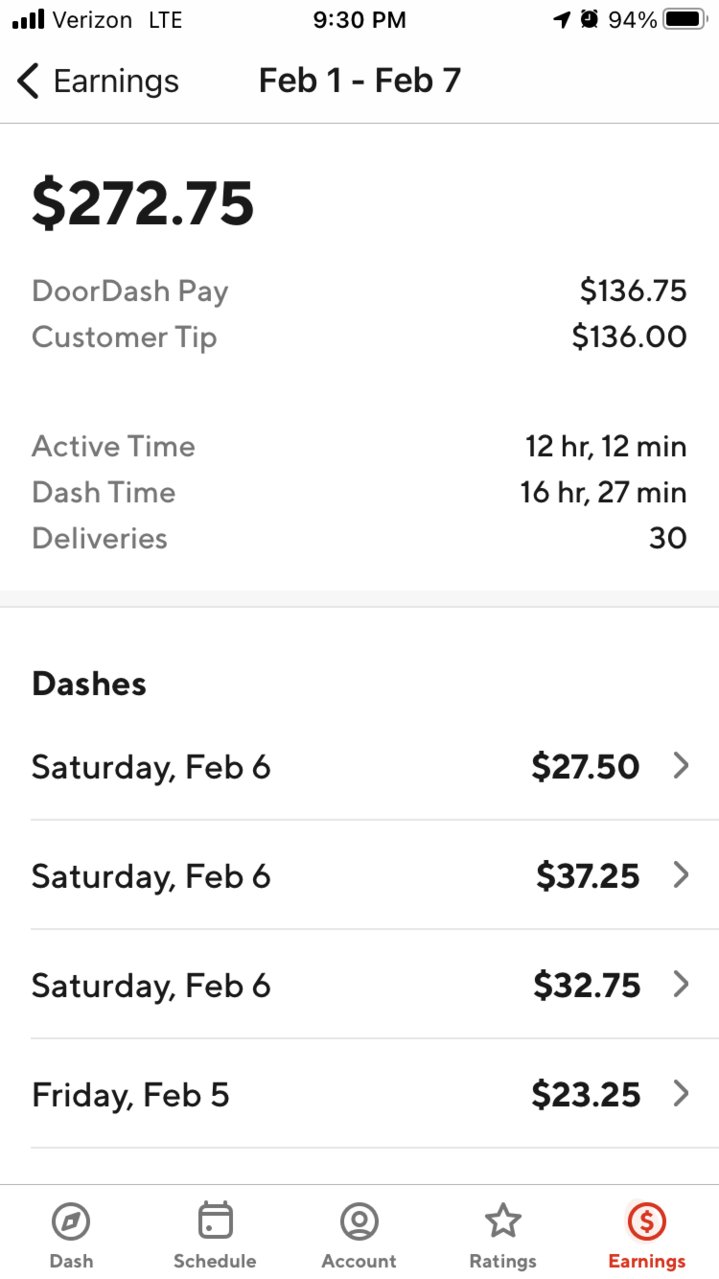719x1279 pixels.
Task: Open the Dash compass icon
Action: tap(71, 1221)
